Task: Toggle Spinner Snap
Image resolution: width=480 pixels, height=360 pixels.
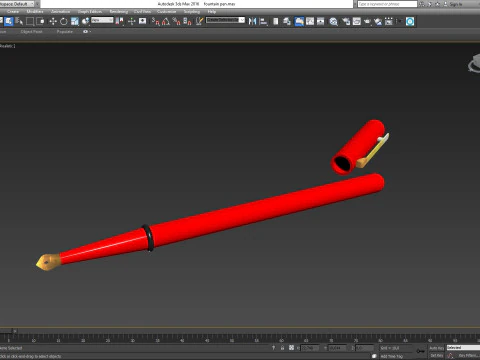Action: [187, 22]
